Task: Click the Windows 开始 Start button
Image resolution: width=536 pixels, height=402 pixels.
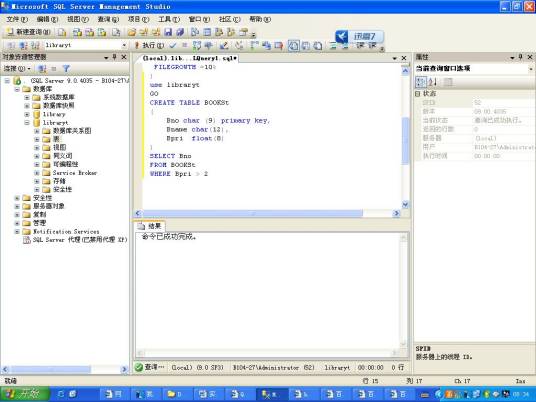Action: 25,394
